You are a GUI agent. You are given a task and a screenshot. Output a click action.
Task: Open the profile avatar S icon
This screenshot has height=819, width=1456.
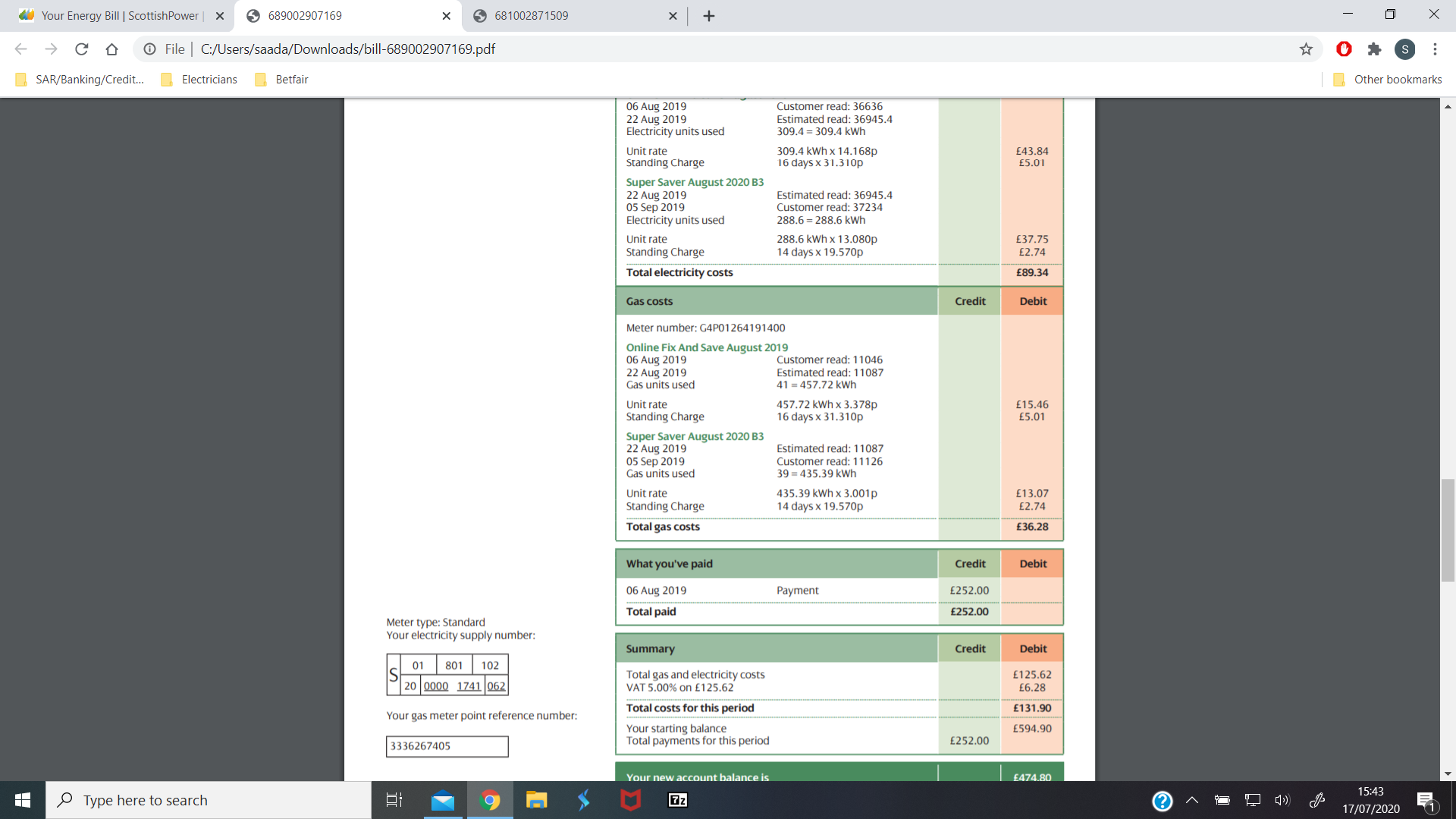(1404, 49)
